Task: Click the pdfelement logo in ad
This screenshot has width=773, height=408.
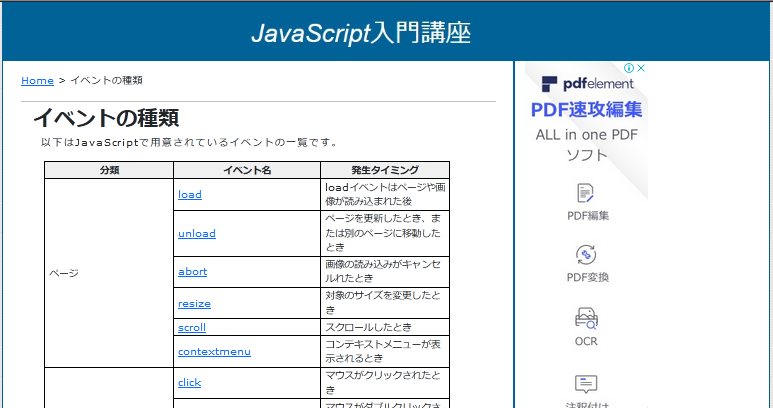Action: pyautogui.click(x=588, y=84)
